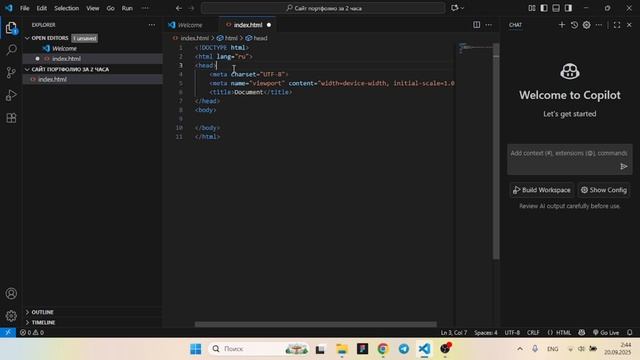
Task: Open Copilot status icon in status bar
Action: click(582, 332)
